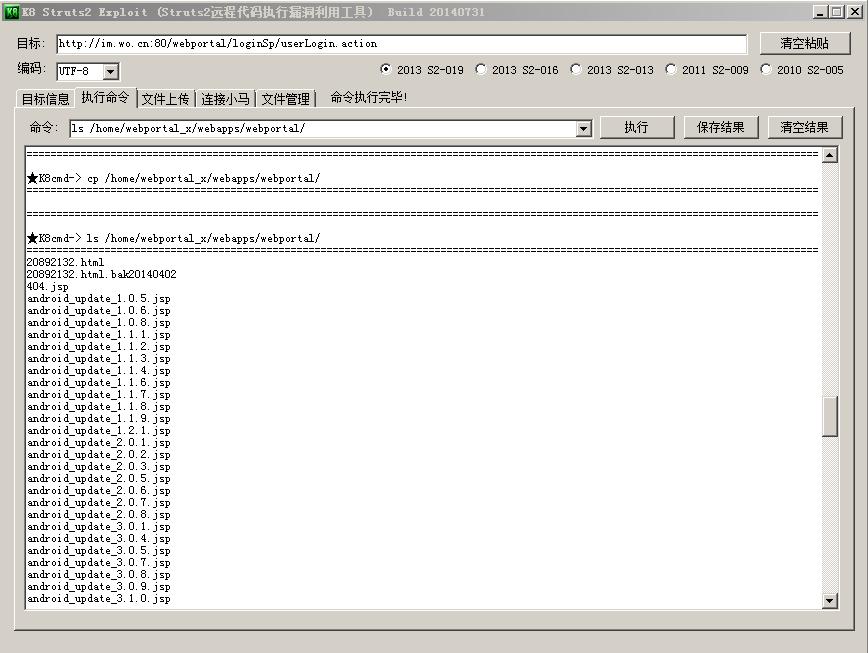Click the 清空结果 button
Image resolution: width=868 pixels, height=653 pixels.
[804, 127]
